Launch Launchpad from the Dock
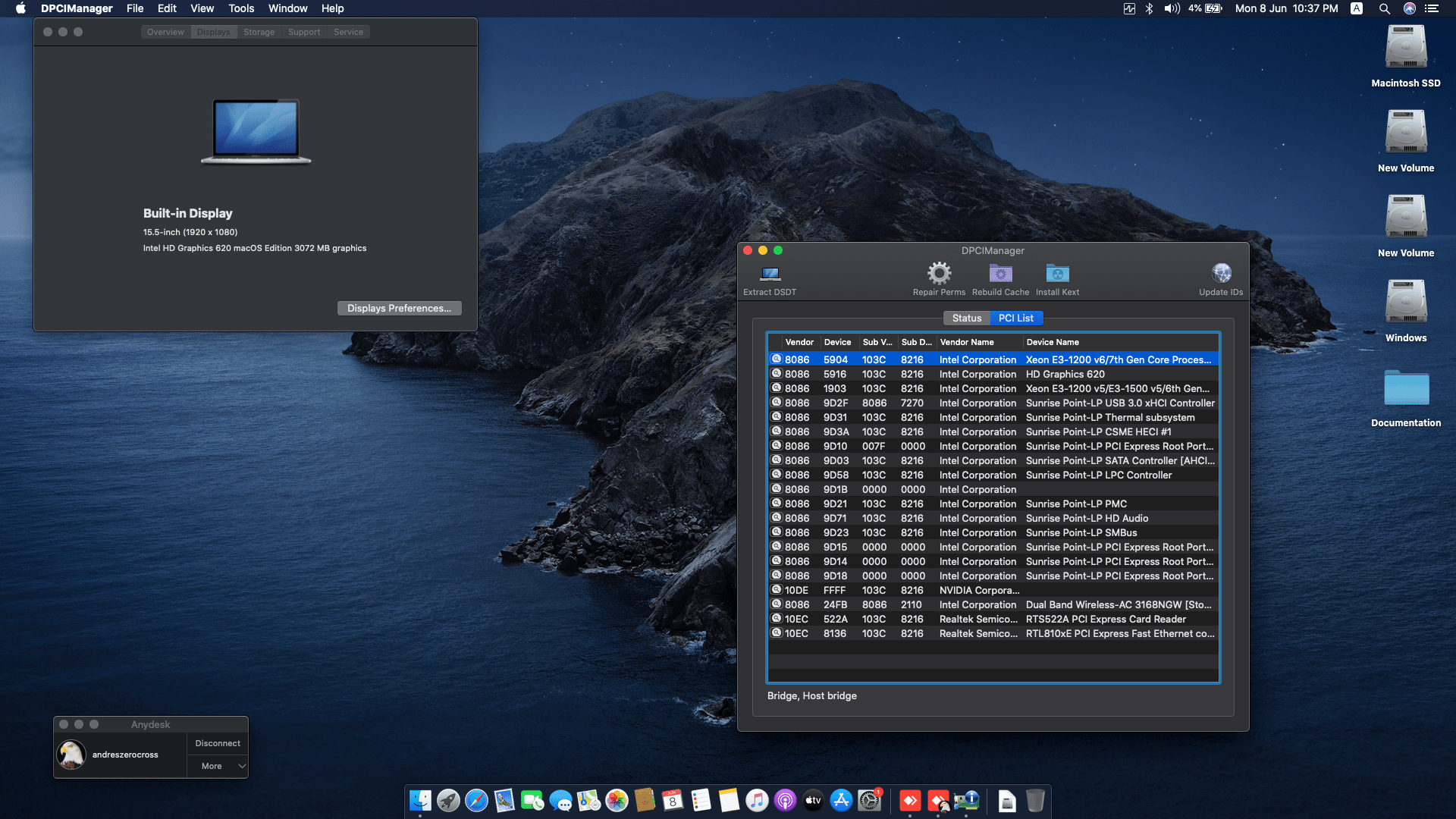1456x819 pixels. (x=448, y=800)
